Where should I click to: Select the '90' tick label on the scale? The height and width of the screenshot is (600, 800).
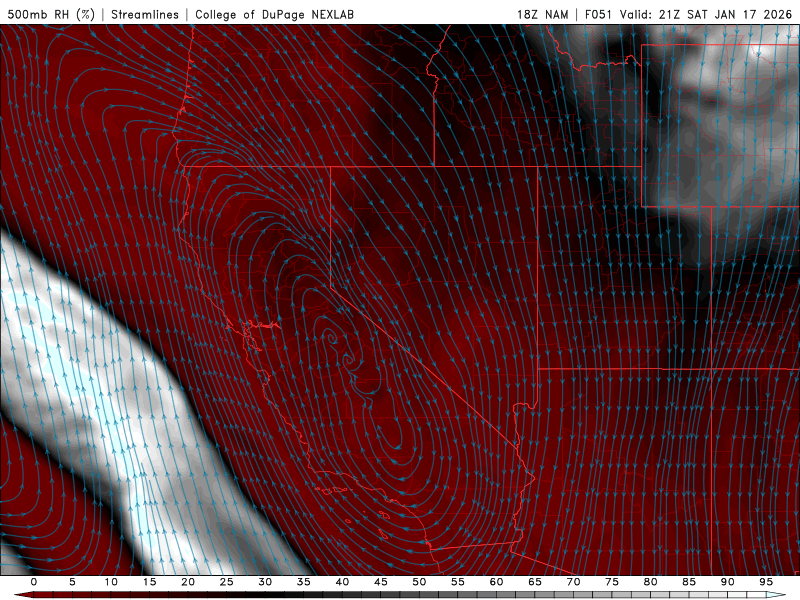pos(727,582)
